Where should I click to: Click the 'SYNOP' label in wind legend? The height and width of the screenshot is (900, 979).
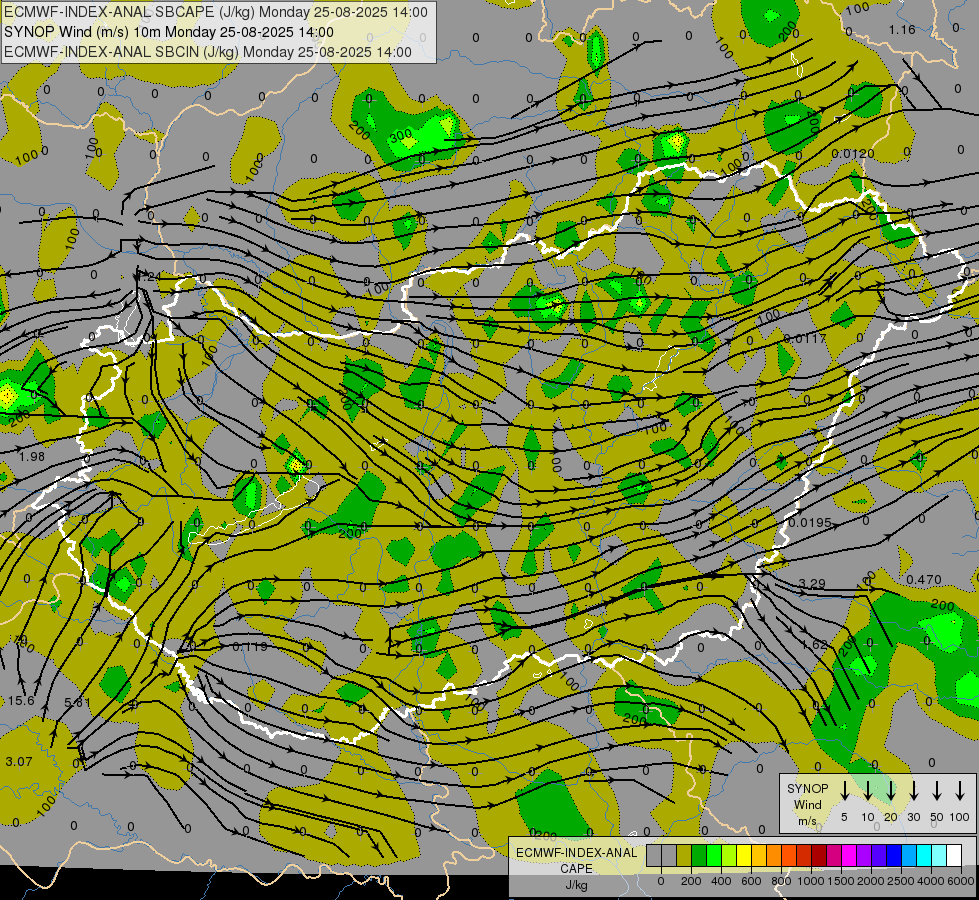pyautogui.click(x=807, y=789)
